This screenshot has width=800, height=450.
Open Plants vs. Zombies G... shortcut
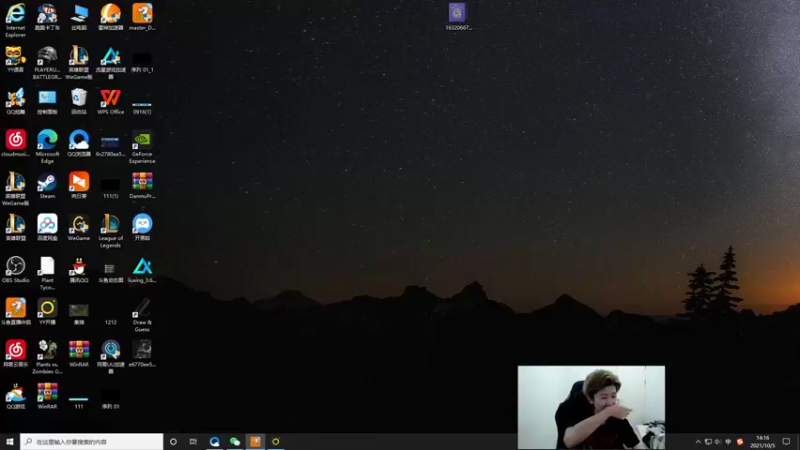tap(47, 357)
